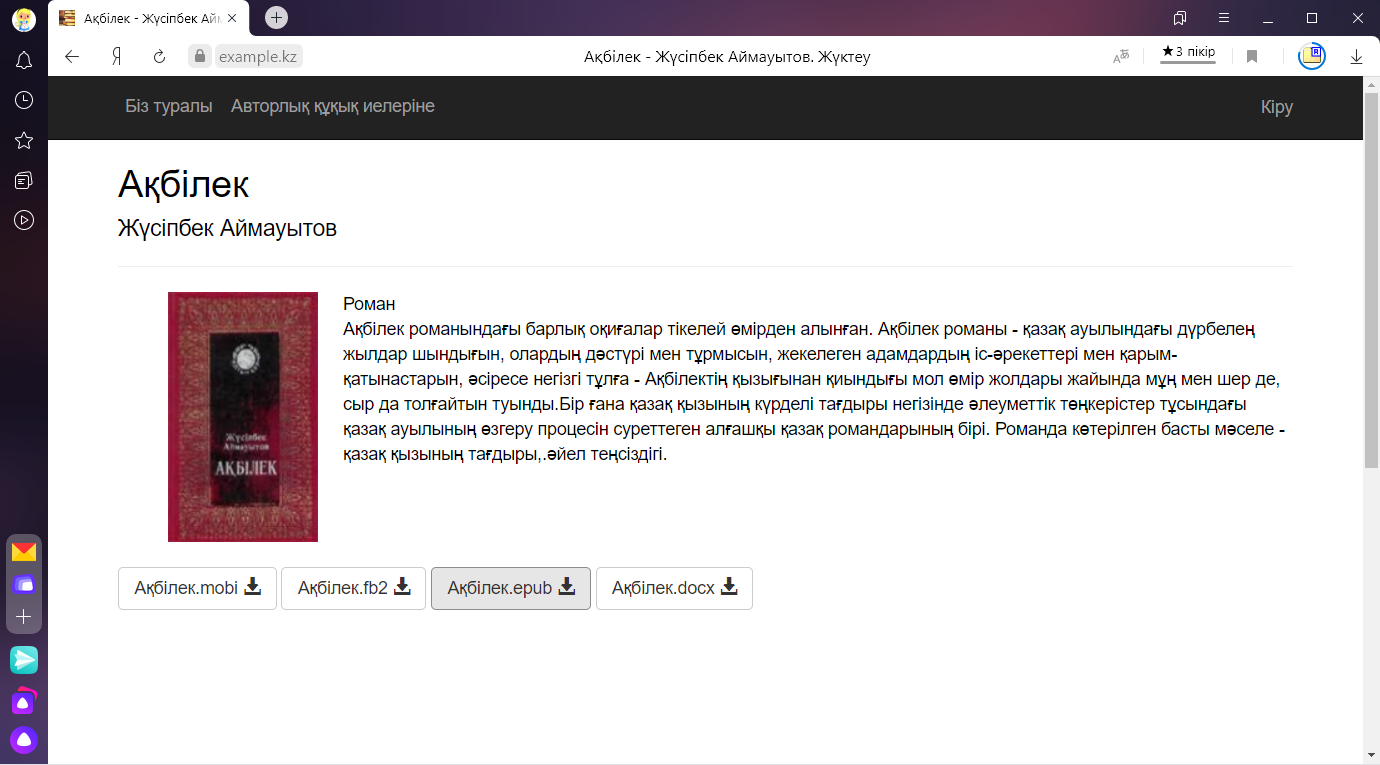Minimize the browser window
Image resolution: width=1380 pixels, height=765 pixels.
1268,18
